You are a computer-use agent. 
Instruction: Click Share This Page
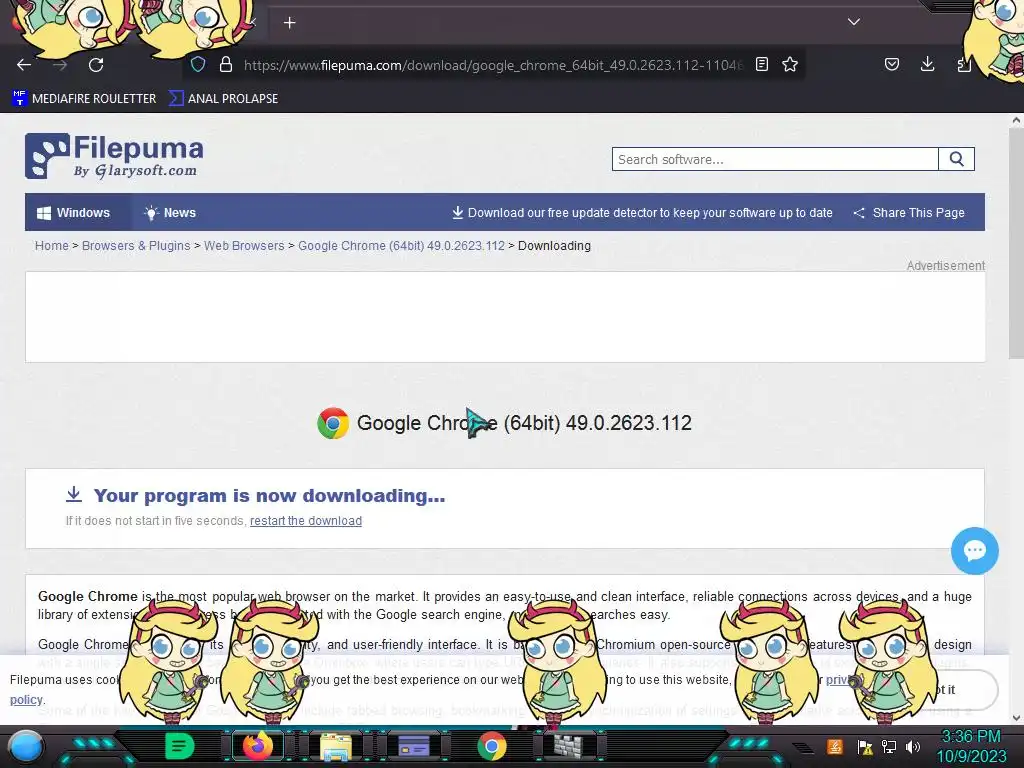tap(909, 213)
